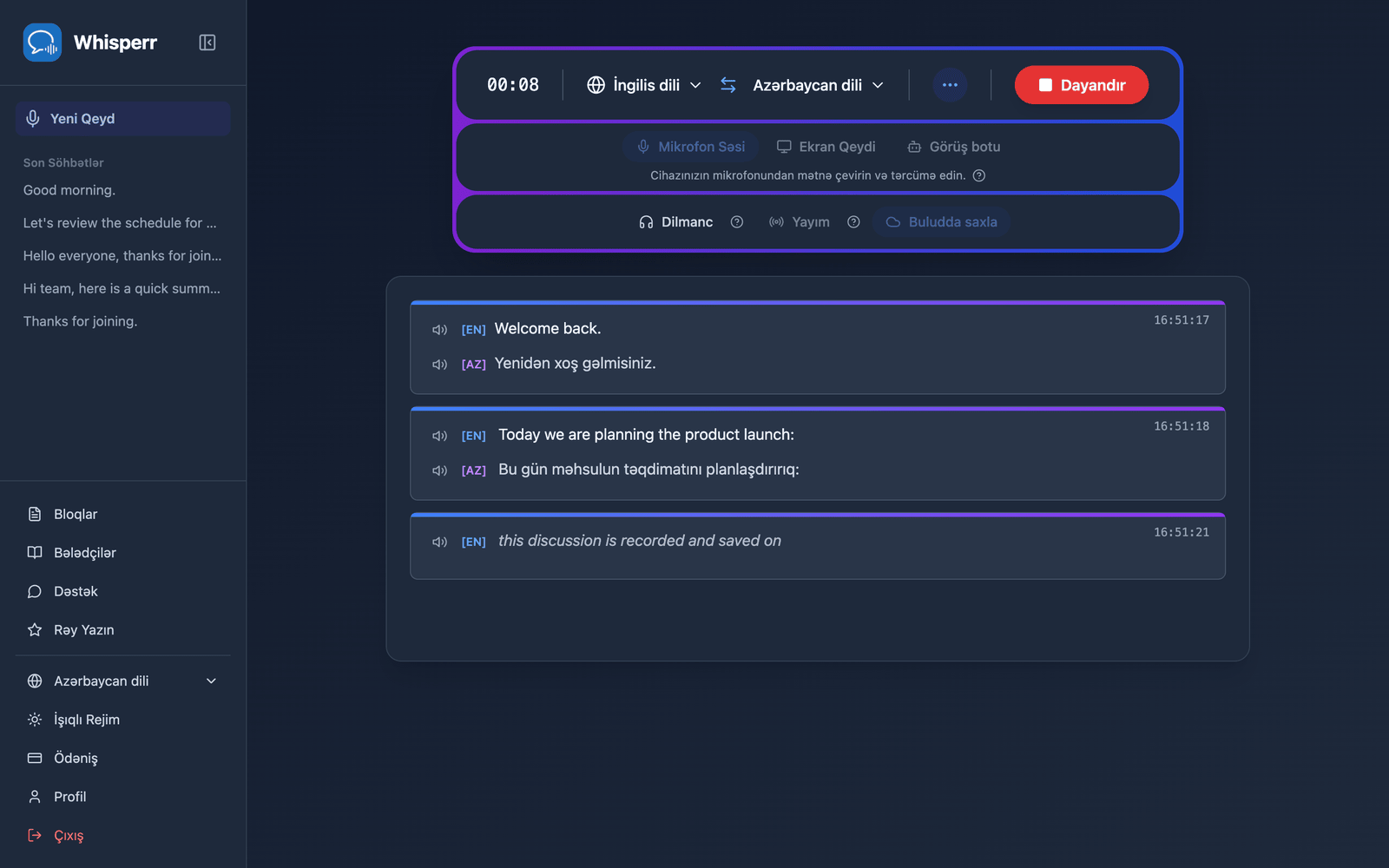Click help icon next to microphone description
Screen dimensions: 1389x868
tap(979, 175)
